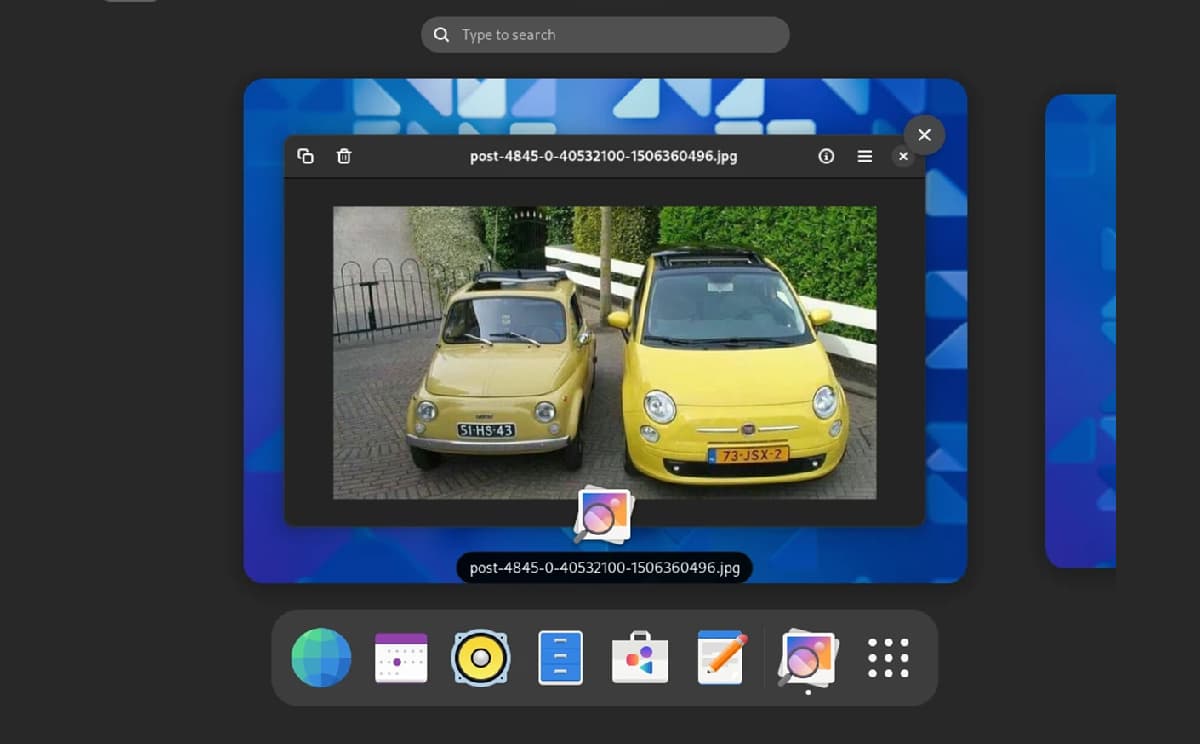
Task: Click the small close button in viewer header
Action: 903,156
